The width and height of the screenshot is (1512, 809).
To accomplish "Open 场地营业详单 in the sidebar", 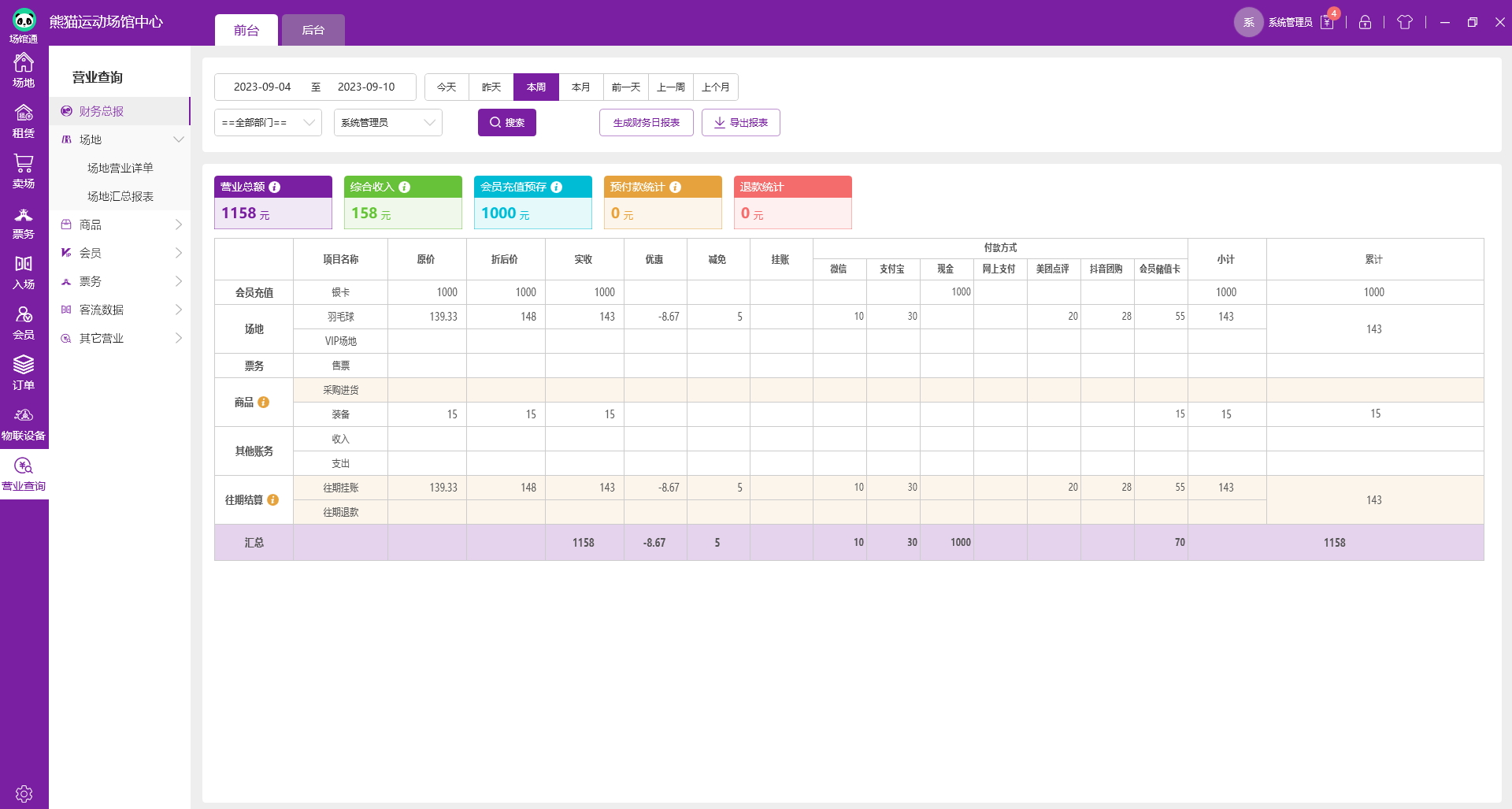I will pos(120,169).
